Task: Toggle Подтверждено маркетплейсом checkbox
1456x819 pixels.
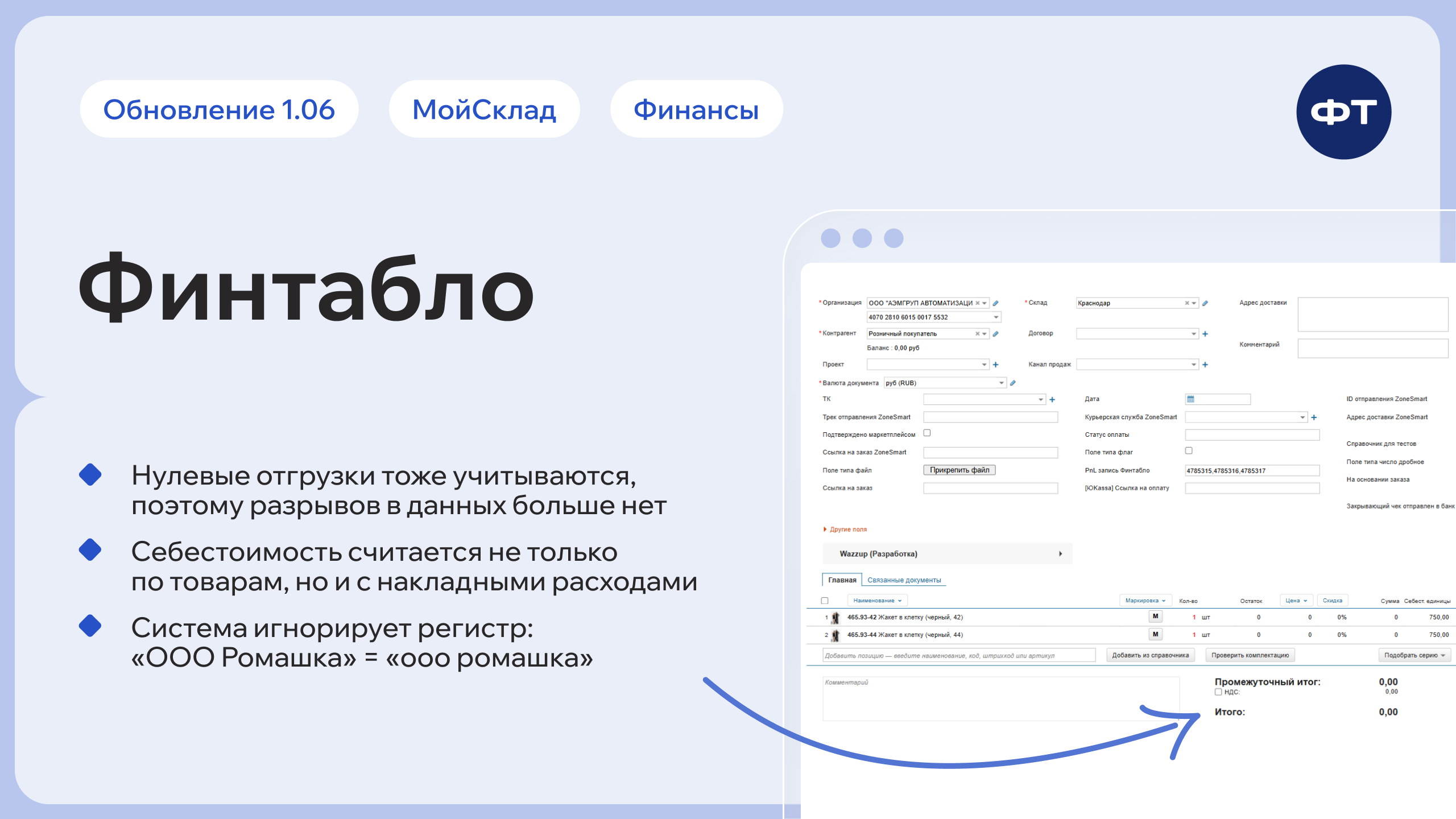Action: tap(927, 433)
